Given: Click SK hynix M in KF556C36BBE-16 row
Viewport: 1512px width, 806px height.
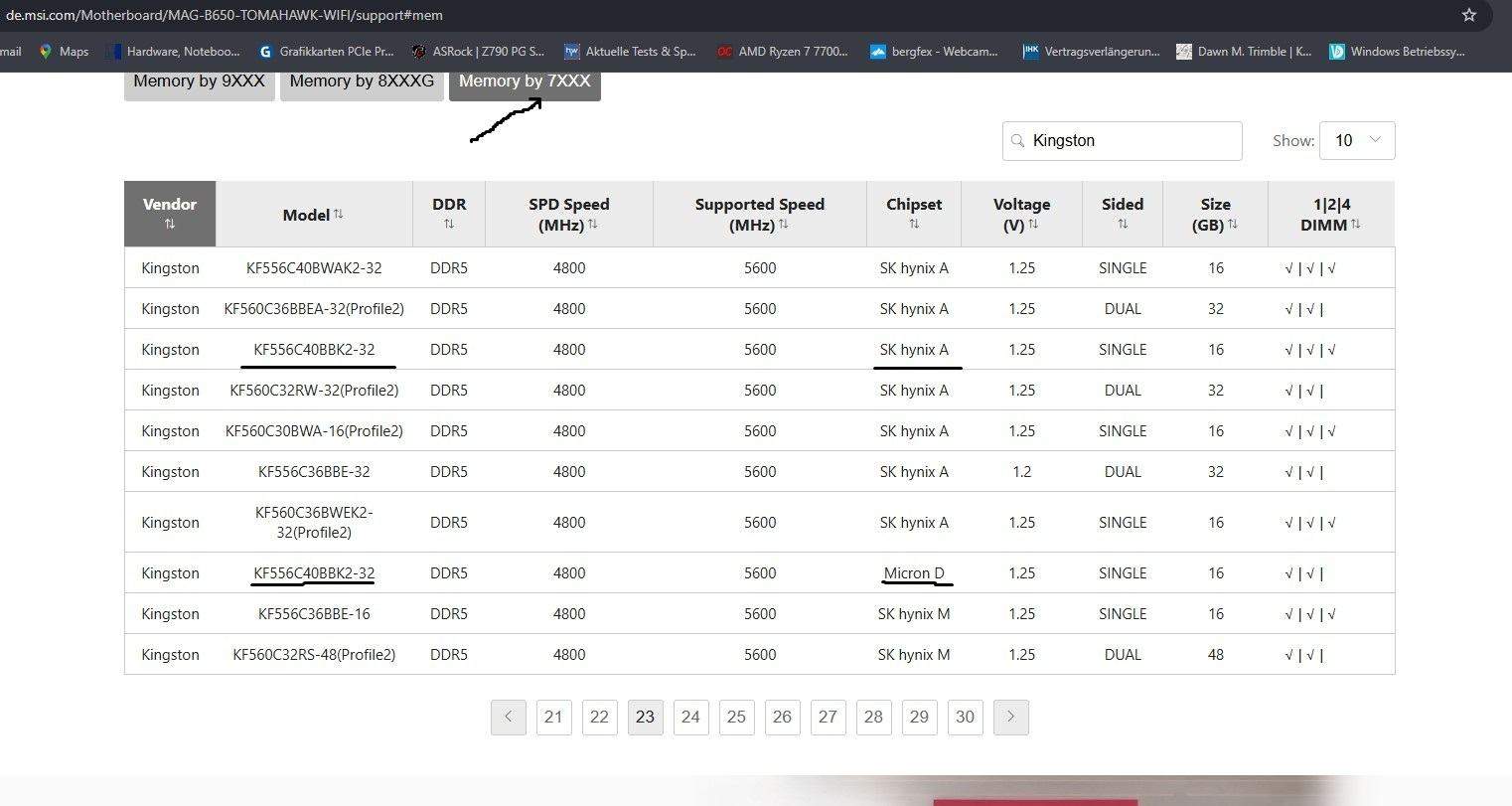Looking at the screenshot, I should coord(914,614).
